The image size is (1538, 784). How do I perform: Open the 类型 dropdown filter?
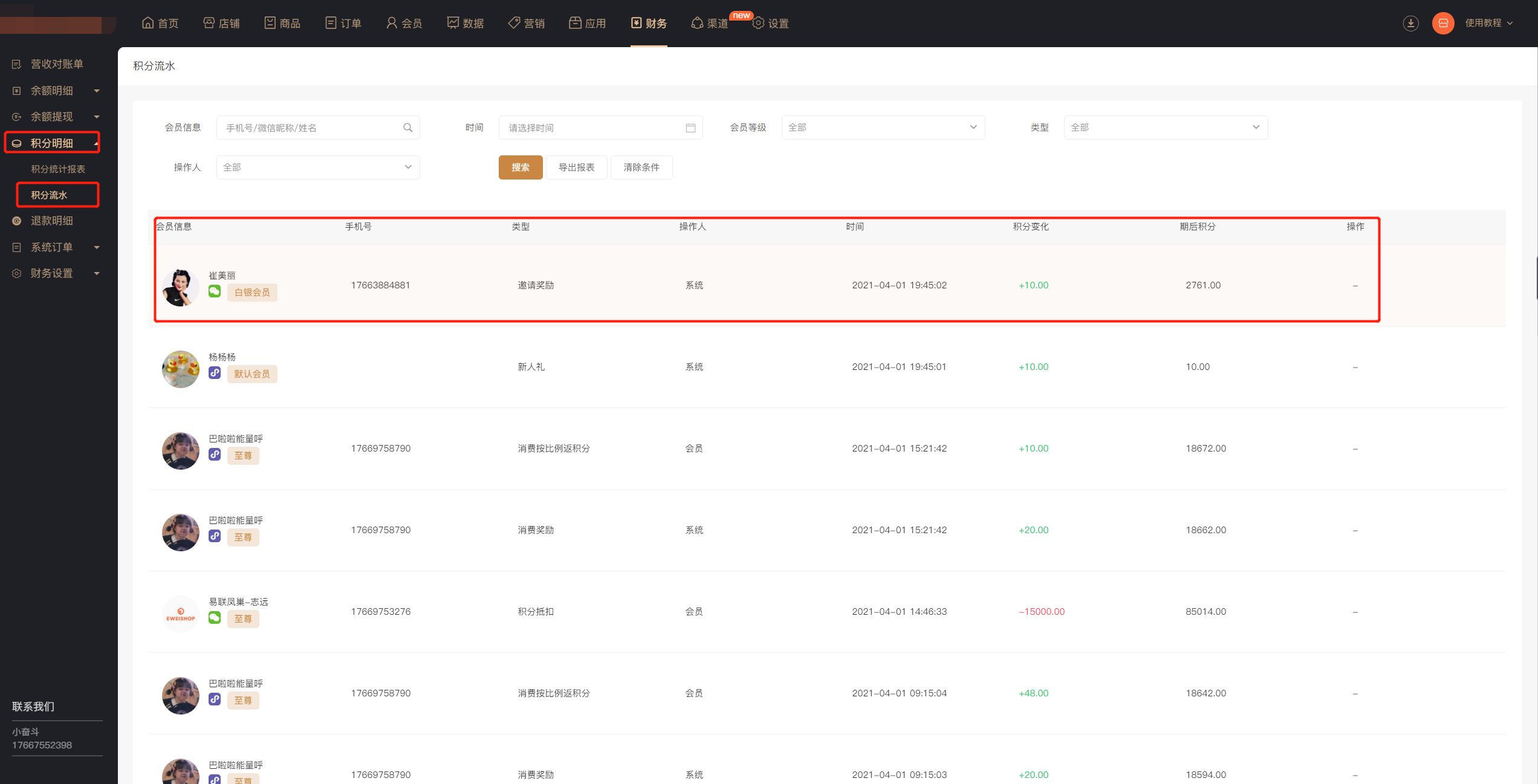click(1165, 128)
